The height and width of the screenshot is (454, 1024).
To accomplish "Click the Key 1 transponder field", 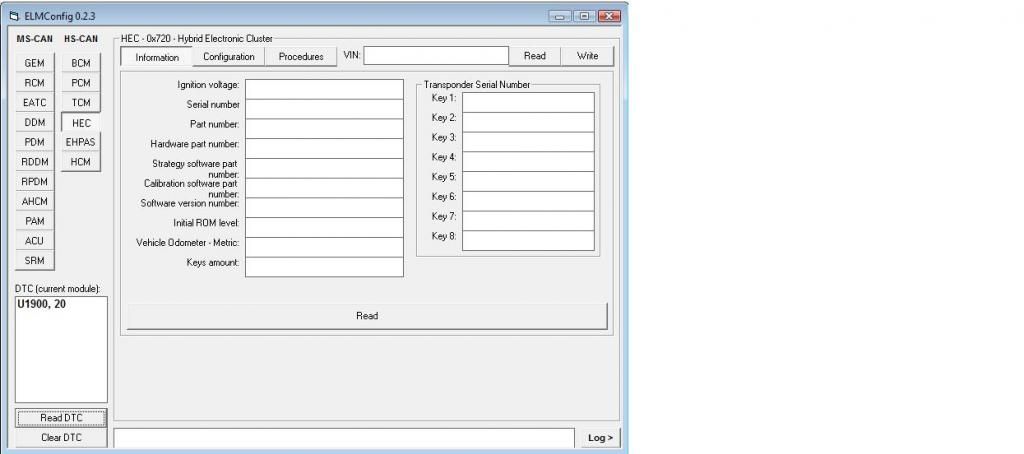I will (x=527, y=102).
